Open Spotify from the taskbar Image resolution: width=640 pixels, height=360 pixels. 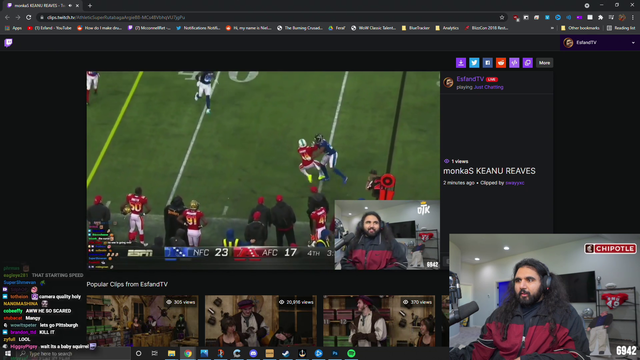[351, 353]
